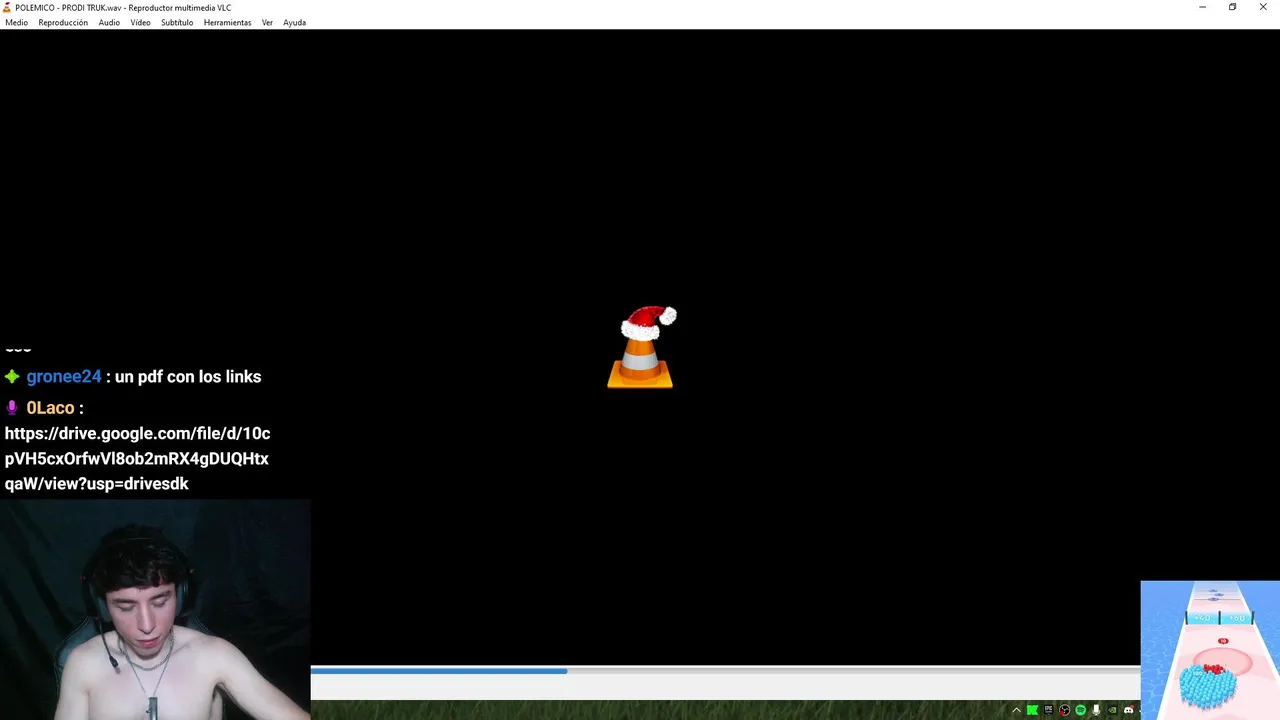Image resolution: width=1280 pixels, height=720 pixels.
Task: Click the VLC seek progress bar
Action: [x=725, y=671]
